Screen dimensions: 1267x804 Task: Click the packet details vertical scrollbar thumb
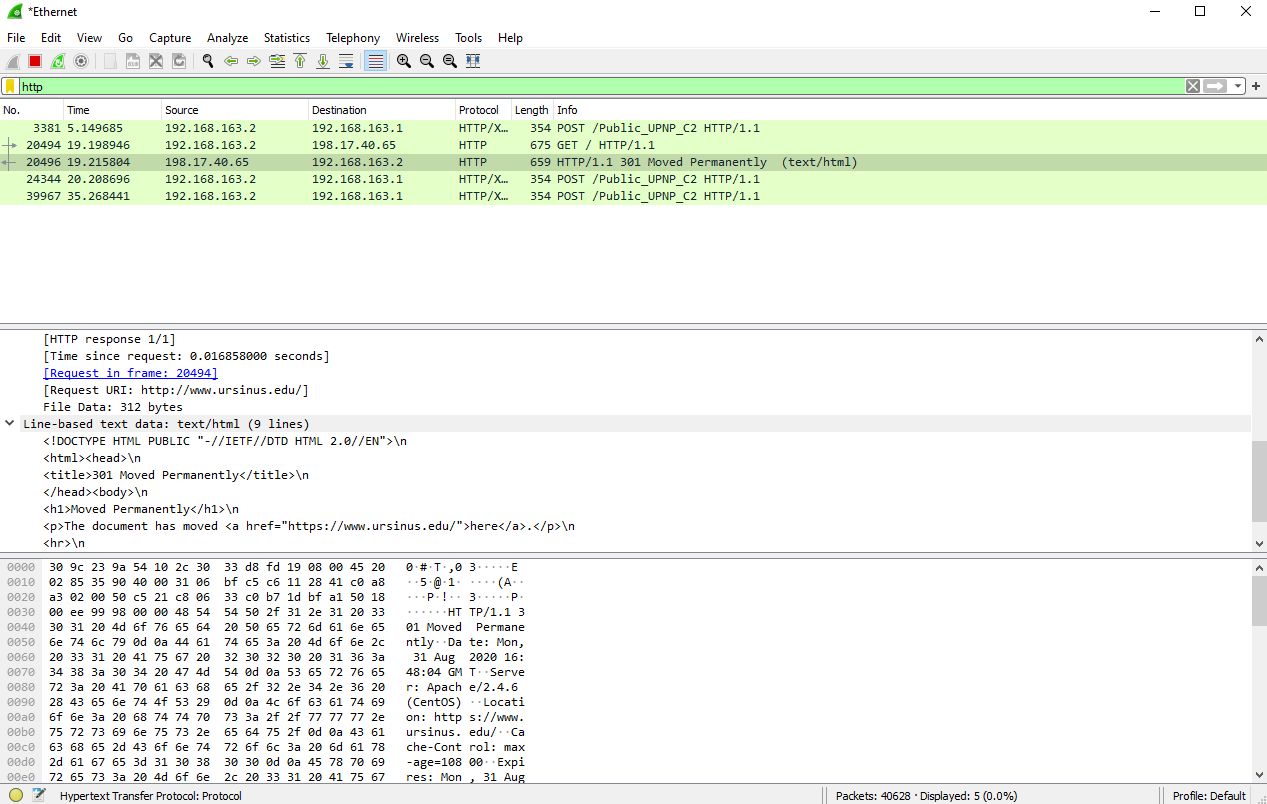point(1259,481)
